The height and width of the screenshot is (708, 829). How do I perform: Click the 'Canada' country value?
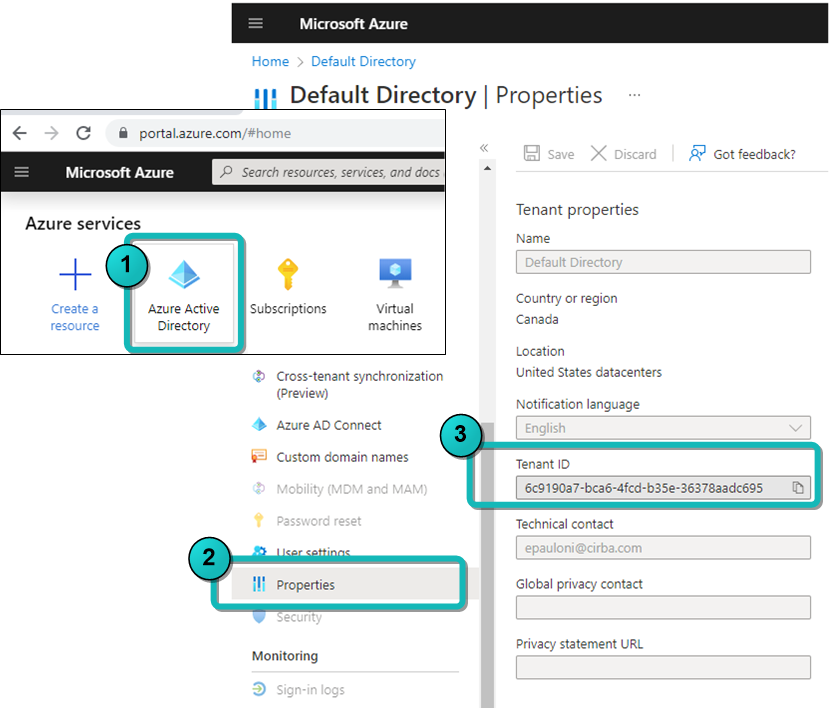[x=537, y=319]
